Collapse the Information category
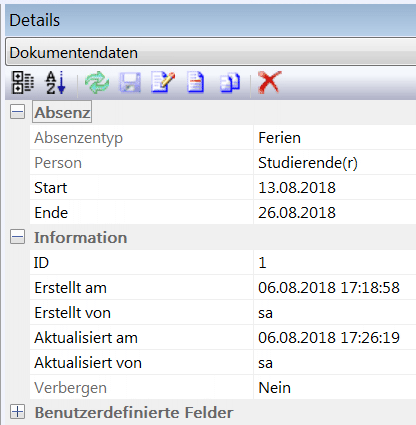The image size is (416, 425). pos(17,237)
